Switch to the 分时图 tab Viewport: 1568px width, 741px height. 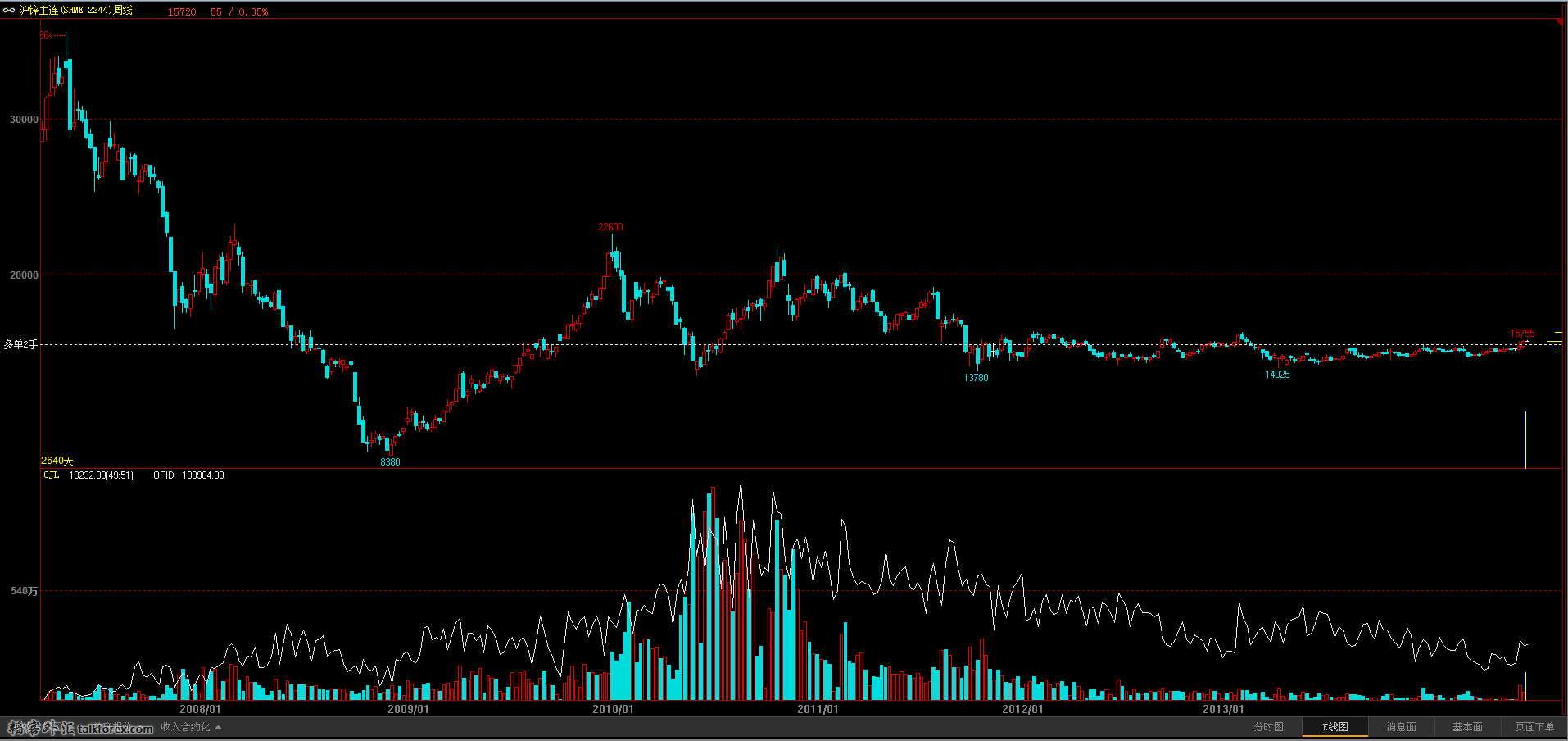click(1268, 727)
